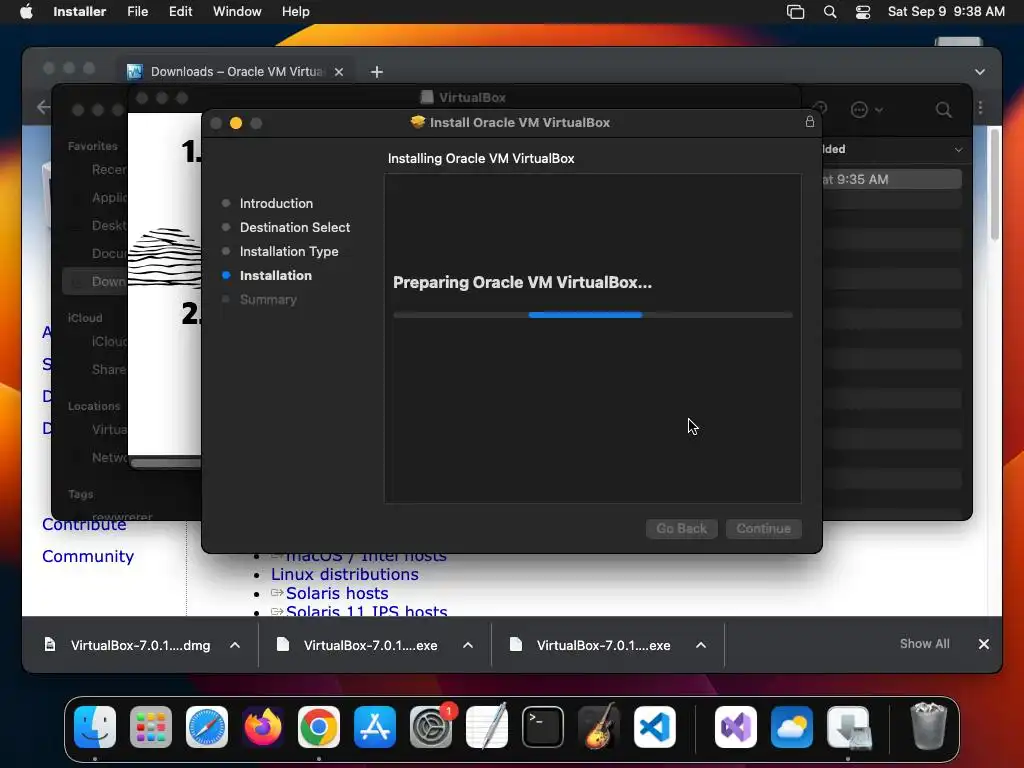Select the Introduction step in installer

pos(276,203)
